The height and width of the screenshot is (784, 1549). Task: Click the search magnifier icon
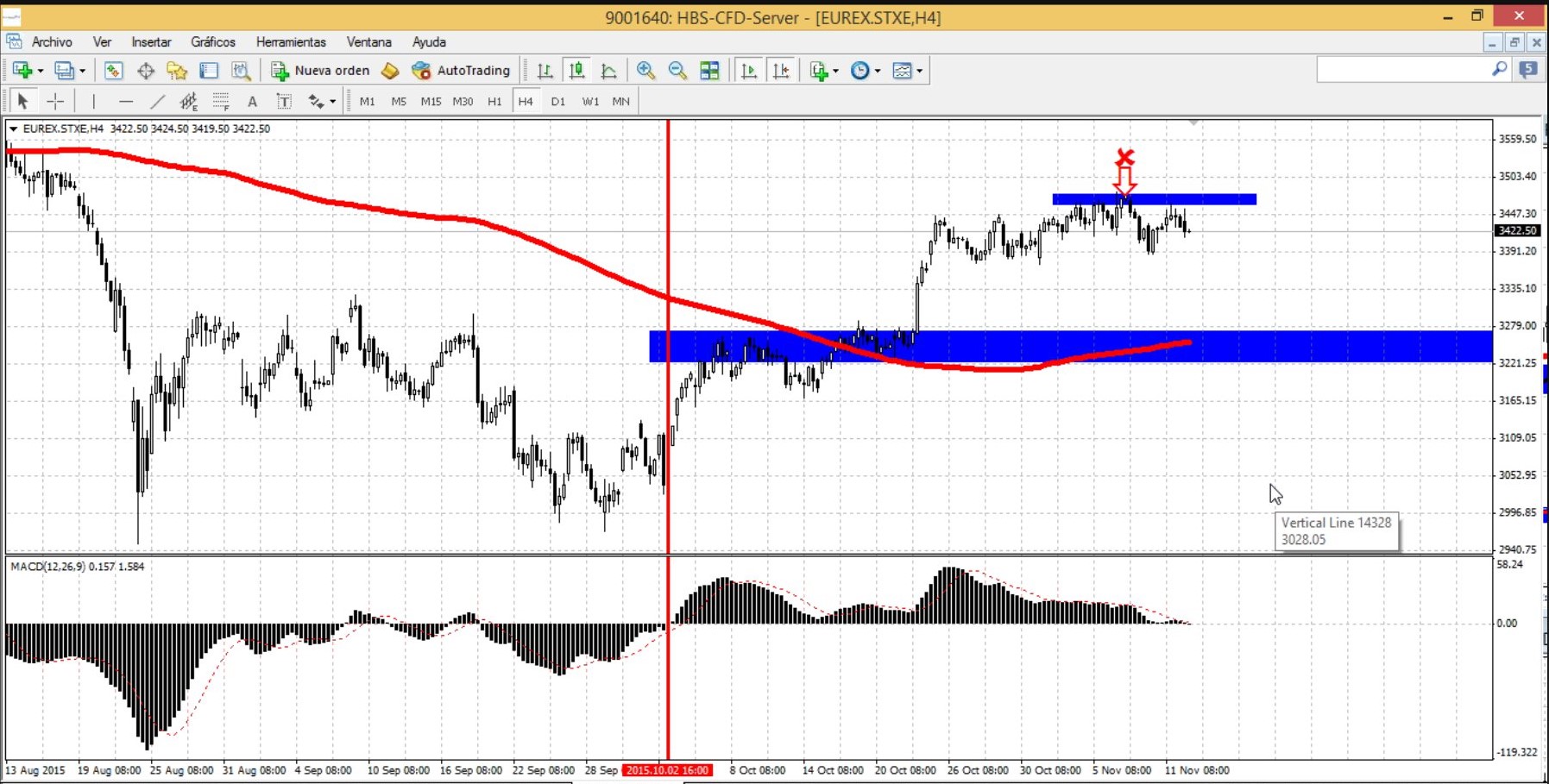click(x=1500, y=70)
